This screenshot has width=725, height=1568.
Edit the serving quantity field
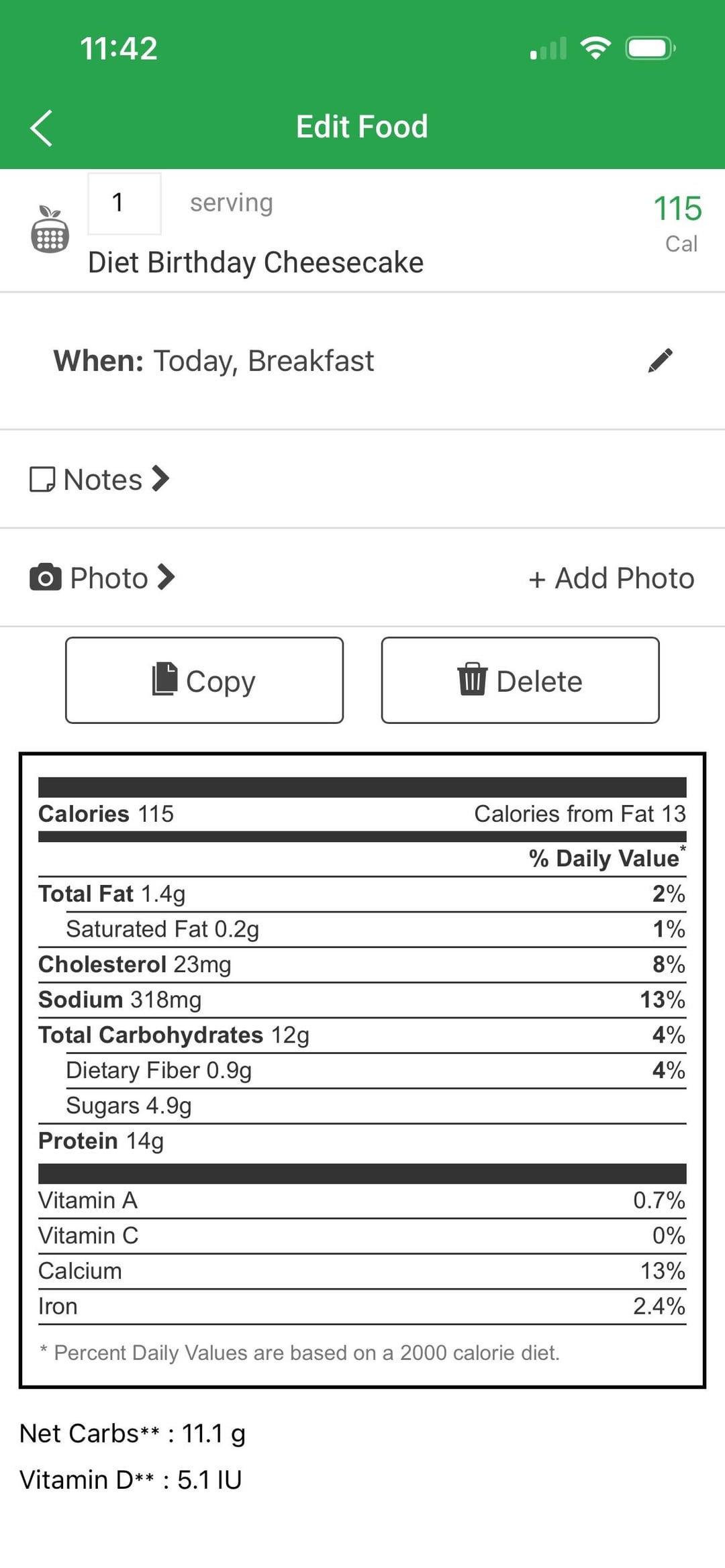click(124, 203)
